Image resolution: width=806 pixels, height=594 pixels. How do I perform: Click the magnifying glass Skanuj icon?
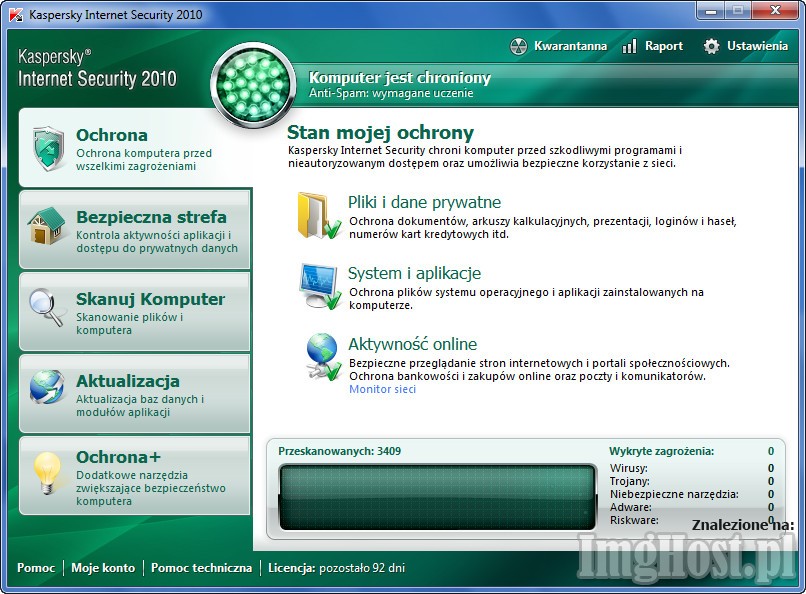[x=46, y=307]
